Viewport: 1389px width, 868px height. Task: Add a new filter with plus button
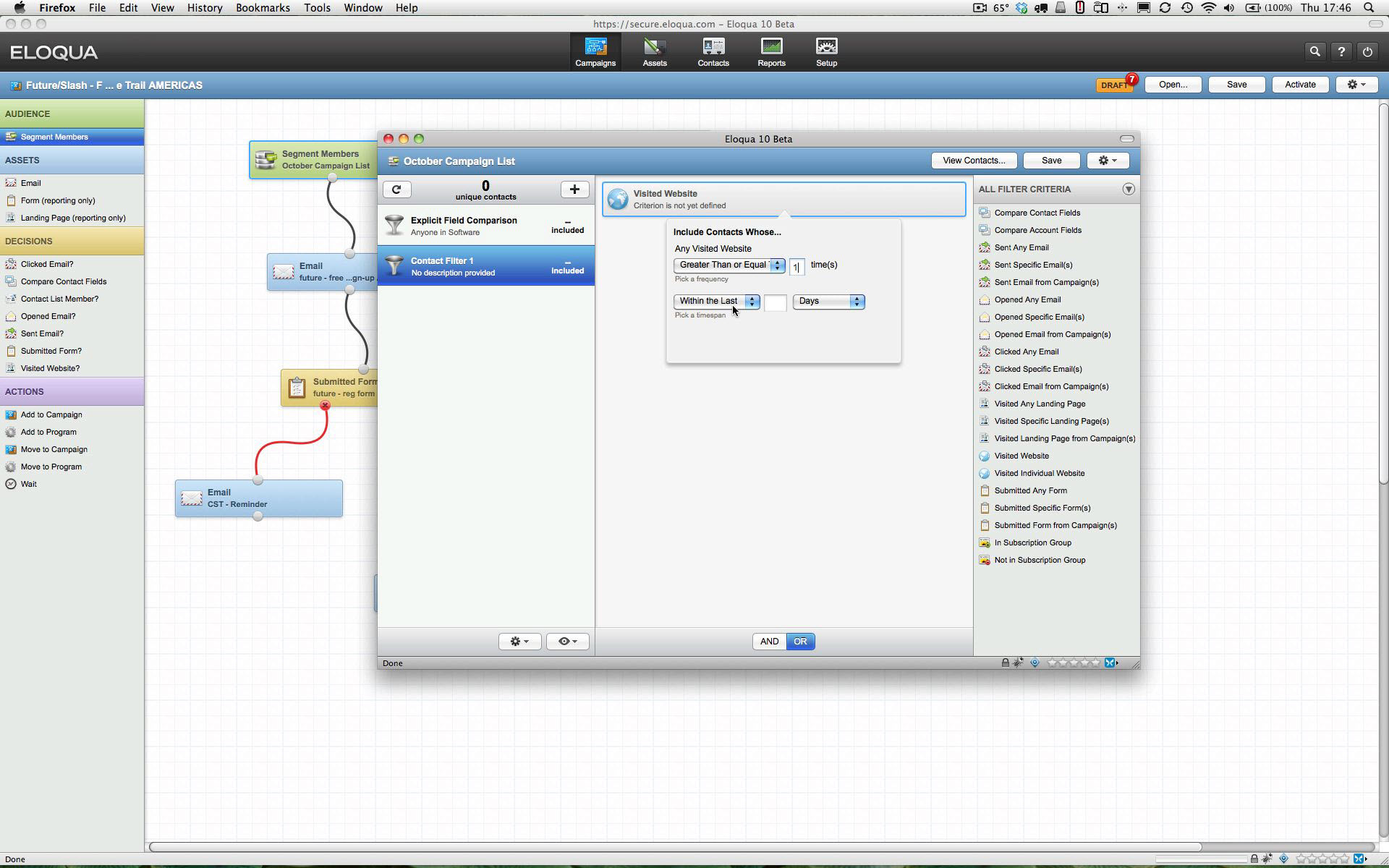click(574, 190)
